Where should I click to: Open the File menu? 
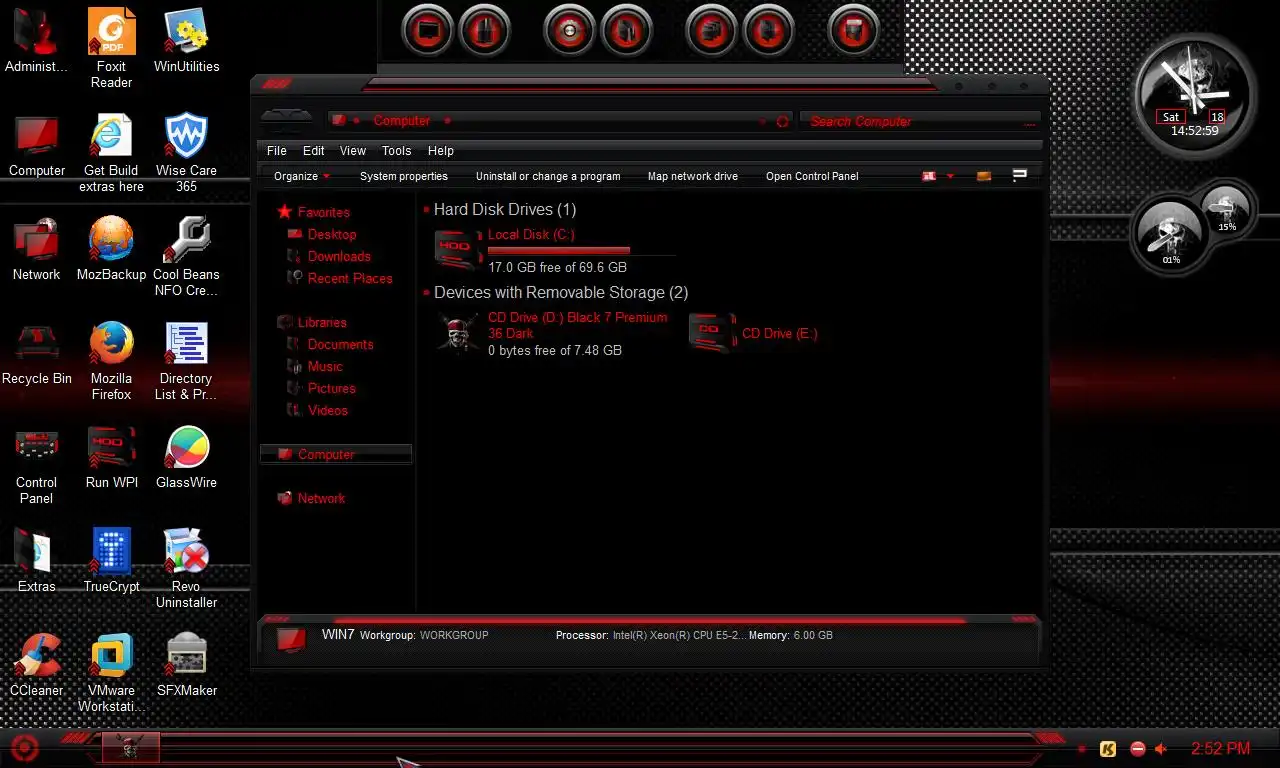tap(277, 151)
